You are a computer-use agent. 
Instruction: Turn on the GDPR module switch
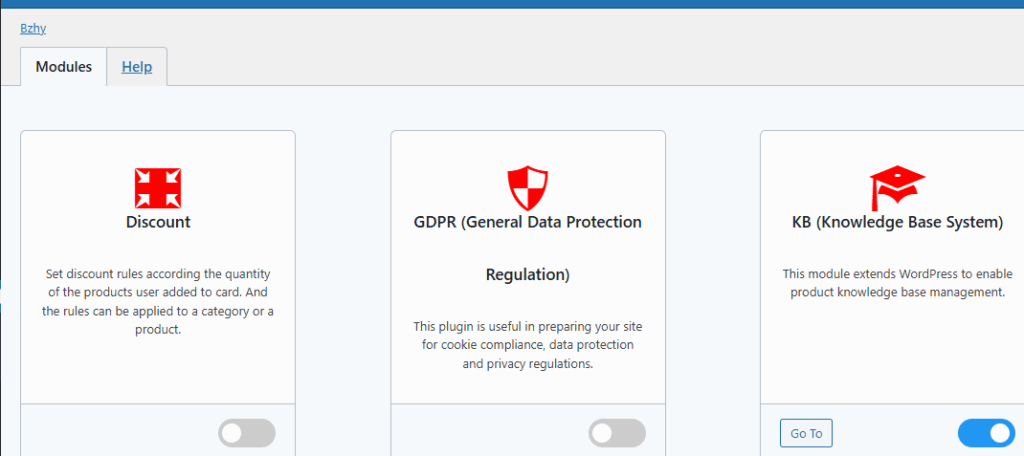pos(617,433)
